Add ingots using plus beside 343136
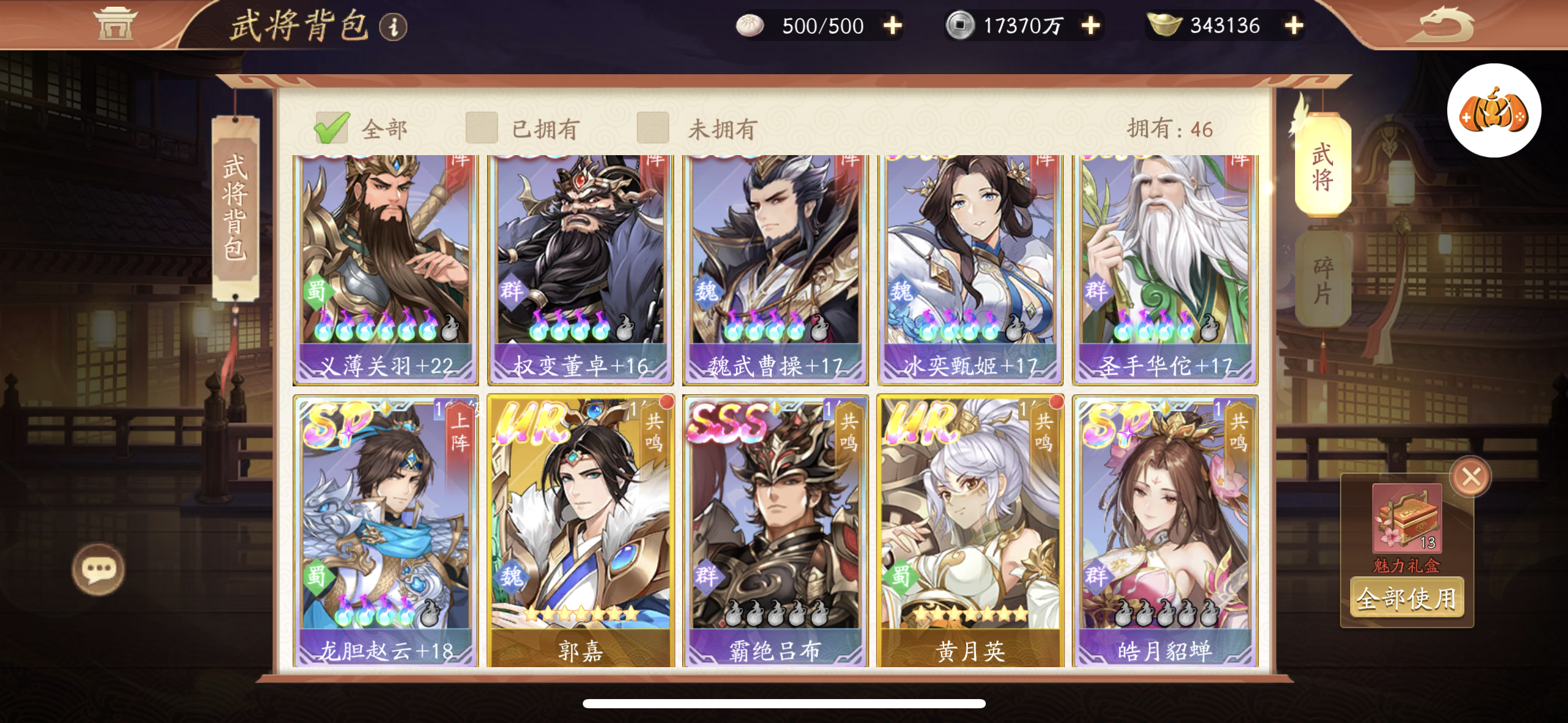1568x723 pixels. pyautogui.click(x=1294, y=26)
